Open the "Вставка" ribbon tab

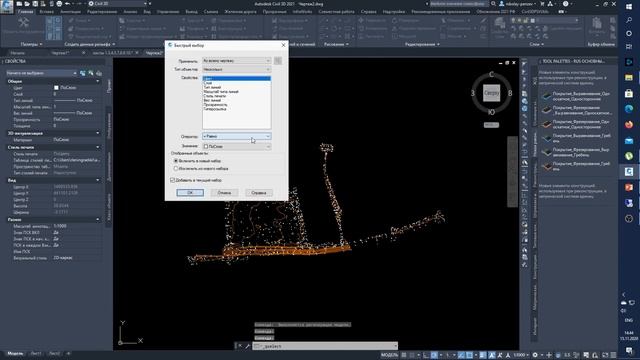coord(47,12)
